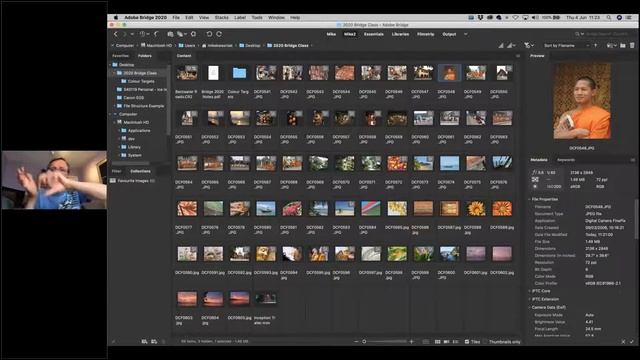This screenshot has width=640, height=360.
Task: Expand the System folder in tree
Action: tap(119, 155)
